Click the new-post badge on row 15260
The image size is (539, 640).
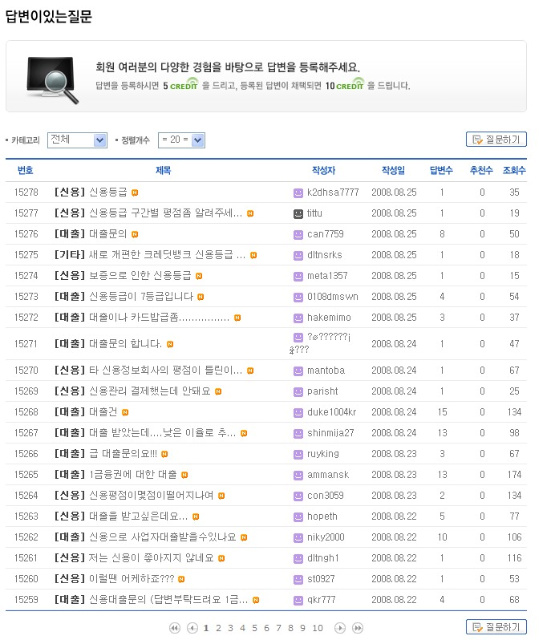(x=181, y=579)
